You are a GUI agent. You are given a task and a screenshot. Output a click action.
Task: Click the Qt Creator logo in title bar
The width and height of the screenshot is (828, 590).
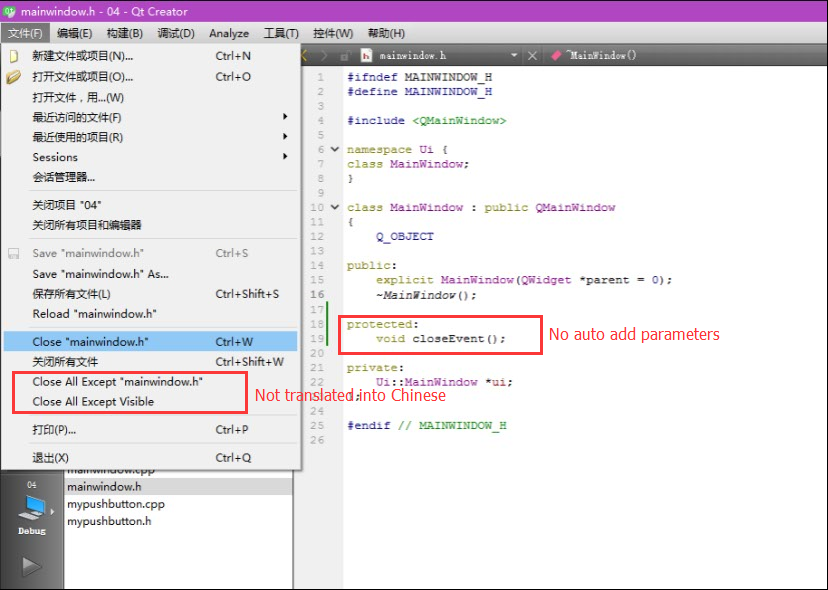10,10
